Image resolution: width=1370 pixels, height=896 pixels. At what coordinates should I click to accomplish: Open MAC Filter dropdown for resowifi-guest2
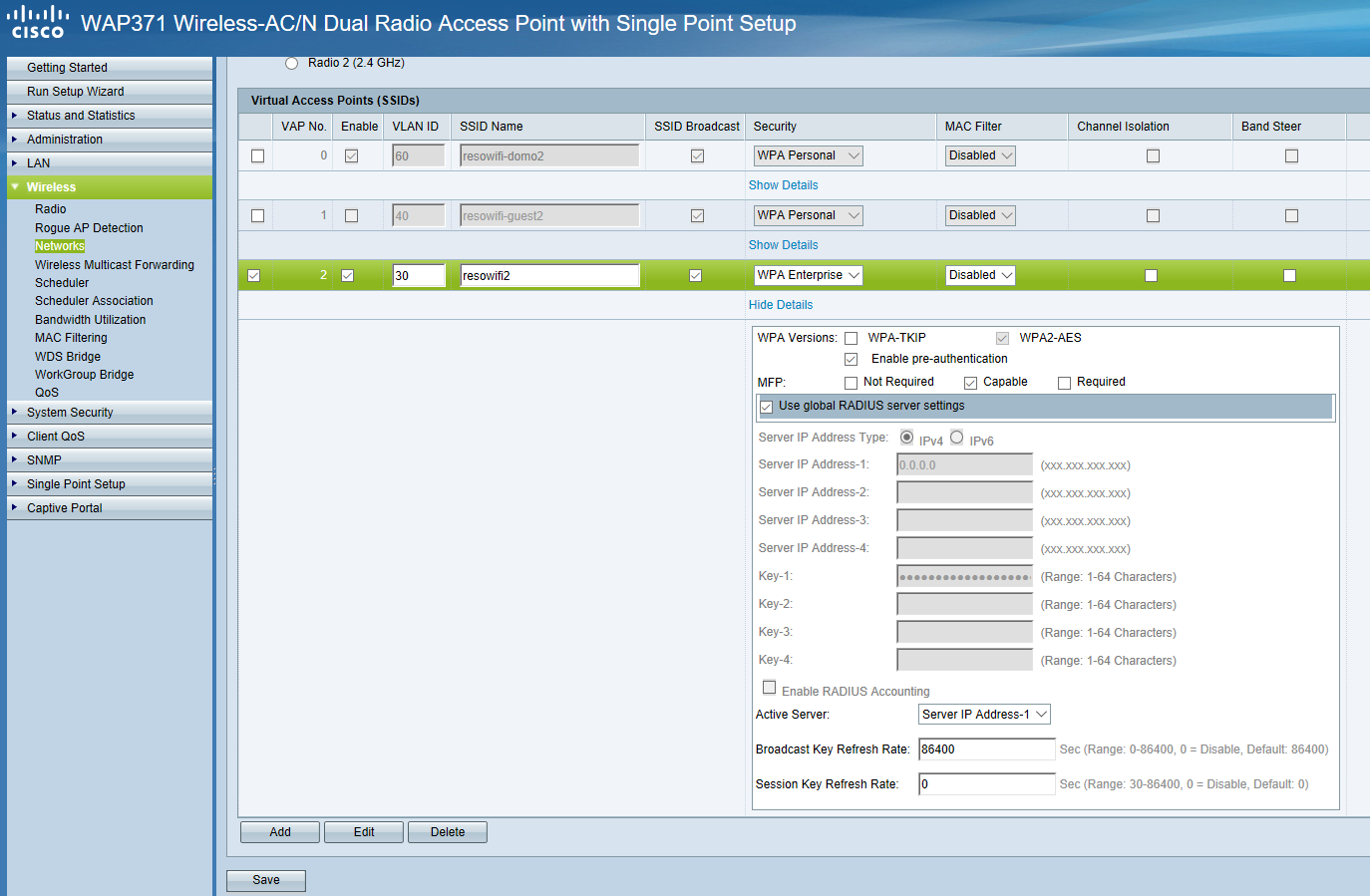(x=981, y=215)
